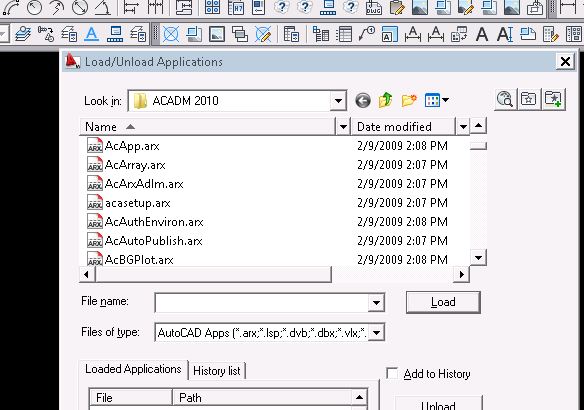The height and width of the screenshot is (410, 584).
Task: Create a new folder in dialog
Action: [x=409, y=100]
